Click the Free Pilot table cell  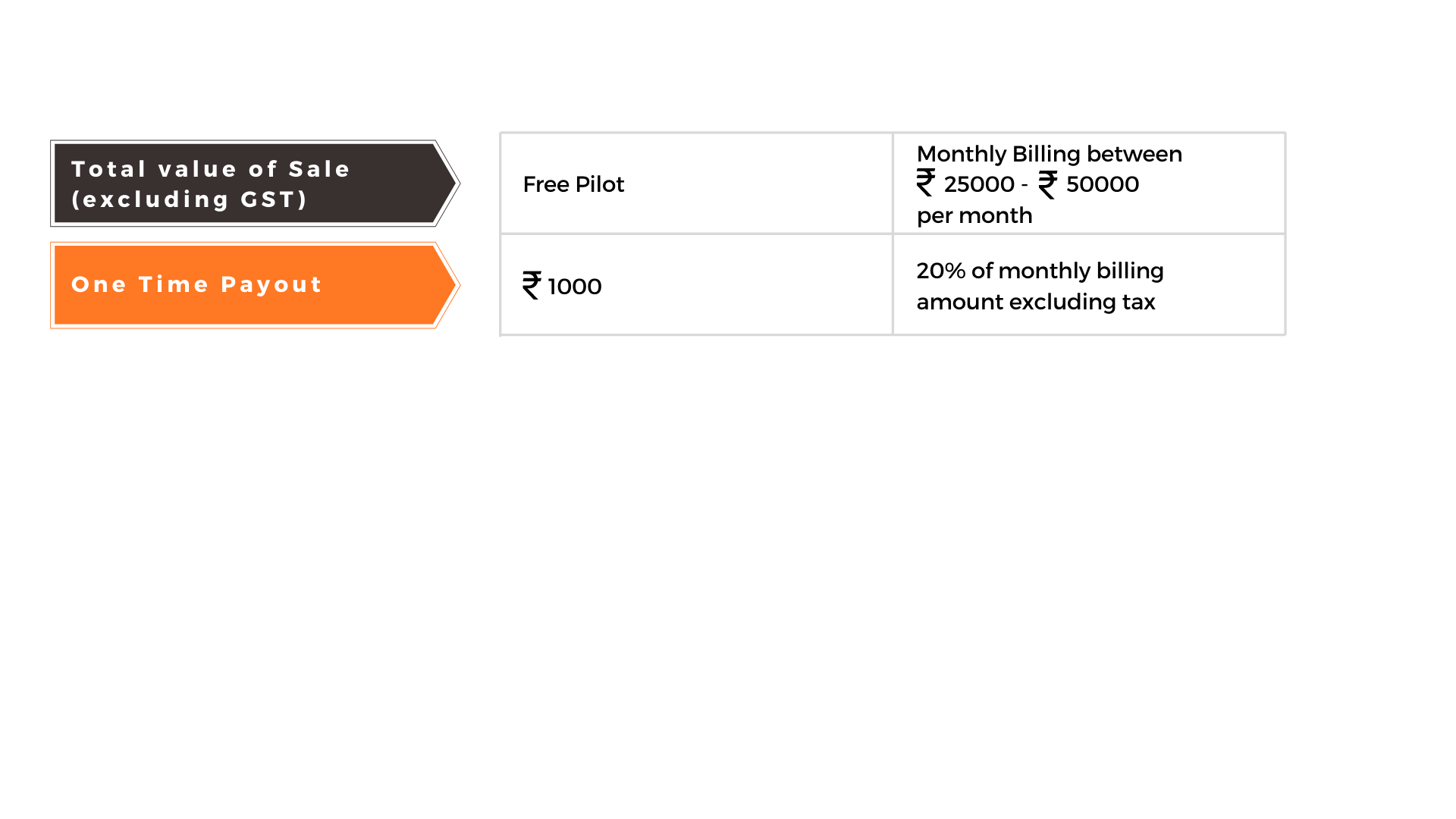[696, 184]
